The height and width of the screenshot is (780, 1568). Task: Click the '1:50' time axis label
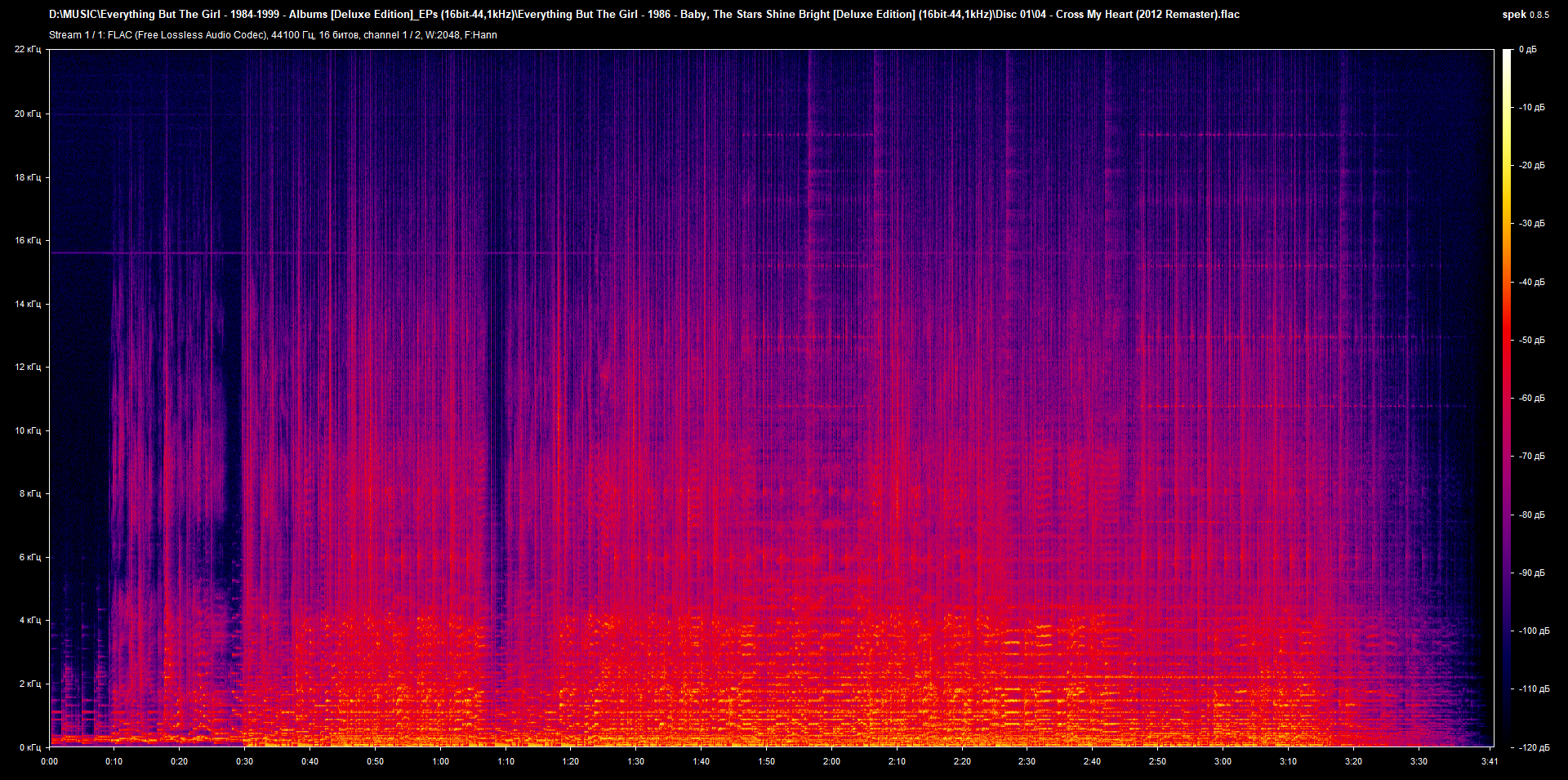766,761
